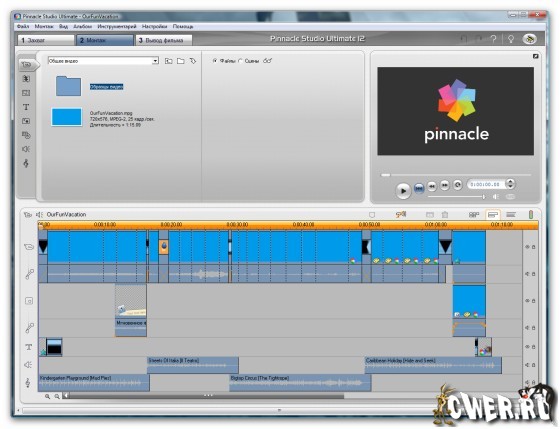
Task: Open the montage themes album section
Action: coord(26,93)
